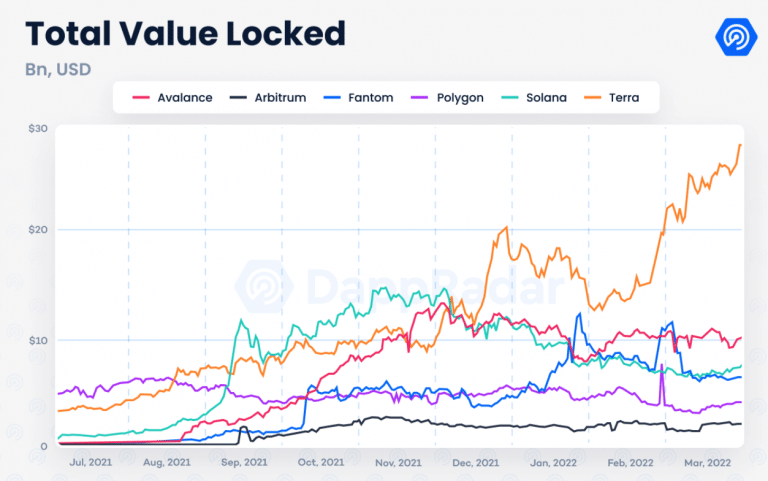Click the orange Terra color marker
Viewport: 768px width, 481px height.
592,98
